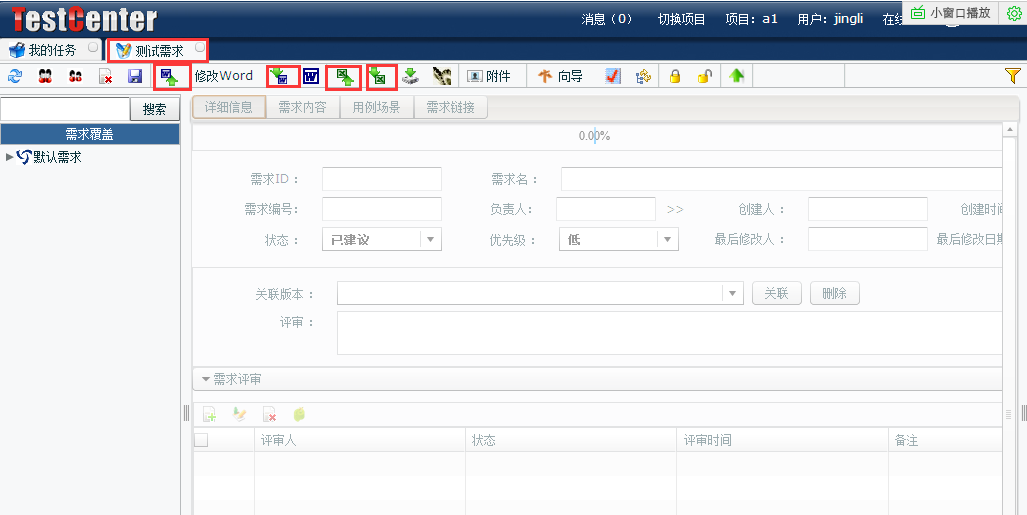Open the 关联版本 dropdown
1027x515 pixels.
tap(540, 294)
